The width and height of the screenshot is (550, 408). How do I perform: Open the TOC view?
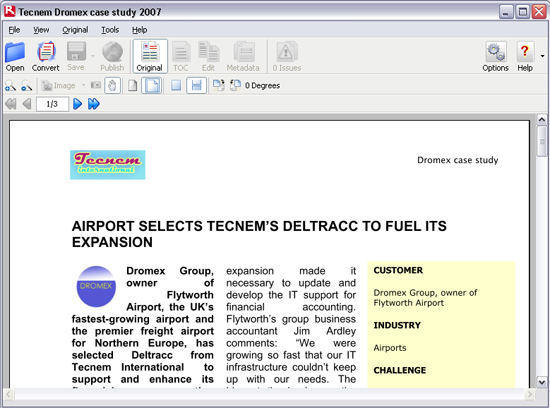point(181,56)
